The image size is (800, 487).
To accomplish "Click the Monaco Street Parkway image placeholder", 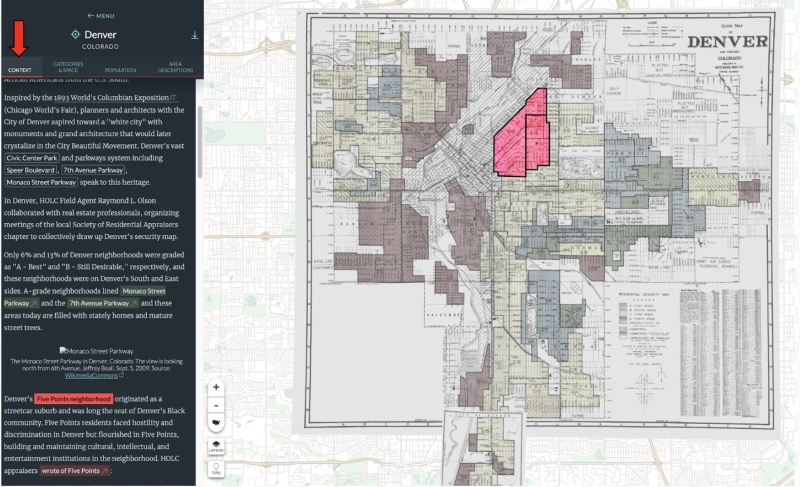I will click(96, 351).
